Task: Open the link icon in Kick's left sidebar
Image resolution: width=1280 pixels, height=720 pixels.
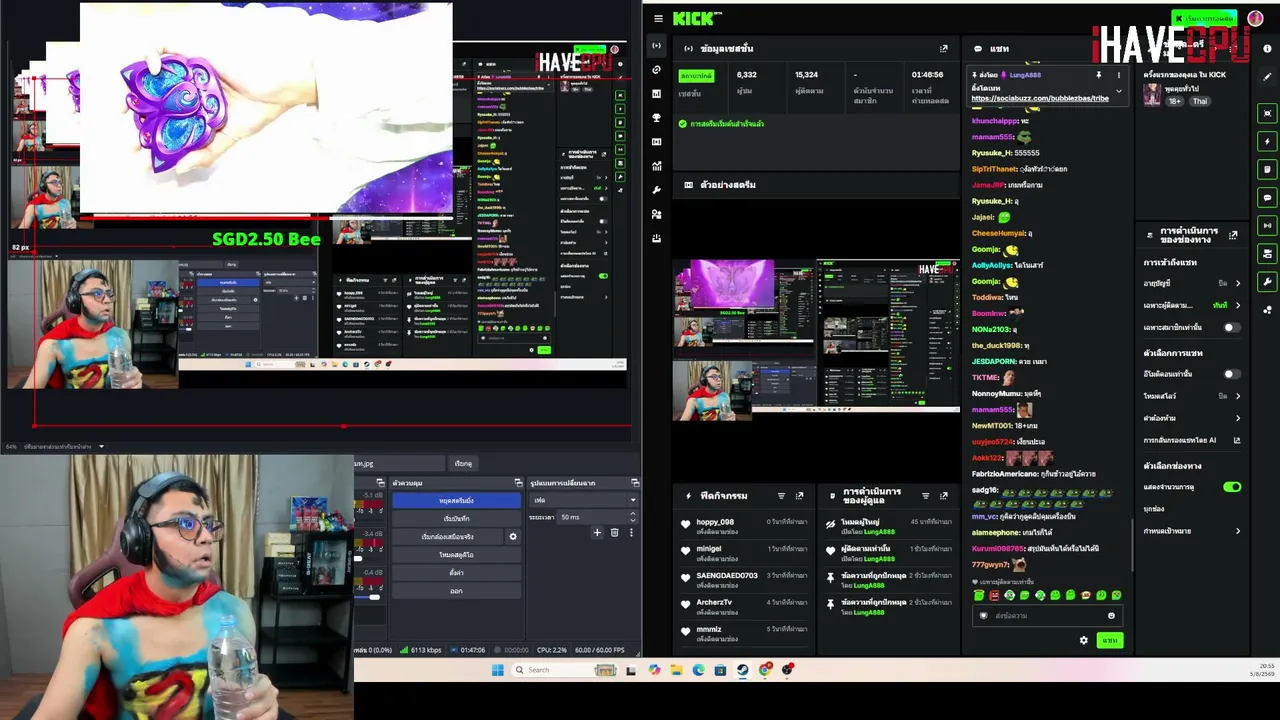Action: [656, 70]
